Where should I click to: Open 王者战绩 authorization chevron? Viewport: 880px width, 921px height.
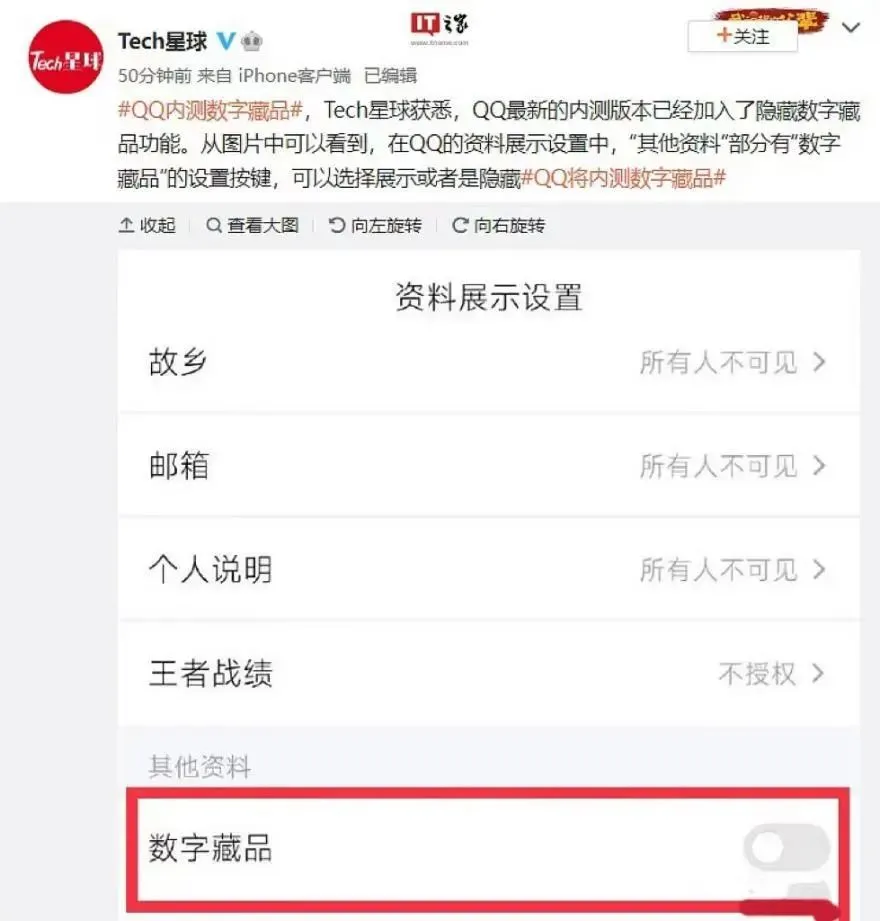click(x=818, y=673)
